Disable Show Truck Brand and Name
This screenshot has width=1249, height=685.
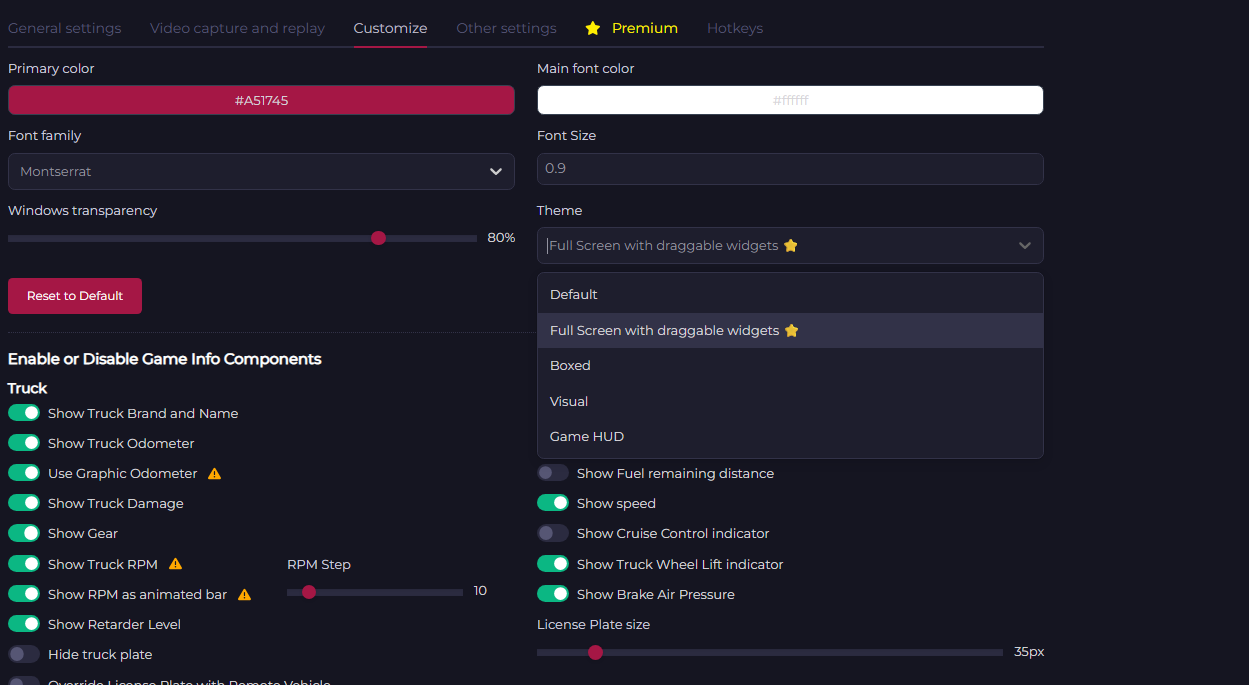pyautogui.click(x=24, y=413)
